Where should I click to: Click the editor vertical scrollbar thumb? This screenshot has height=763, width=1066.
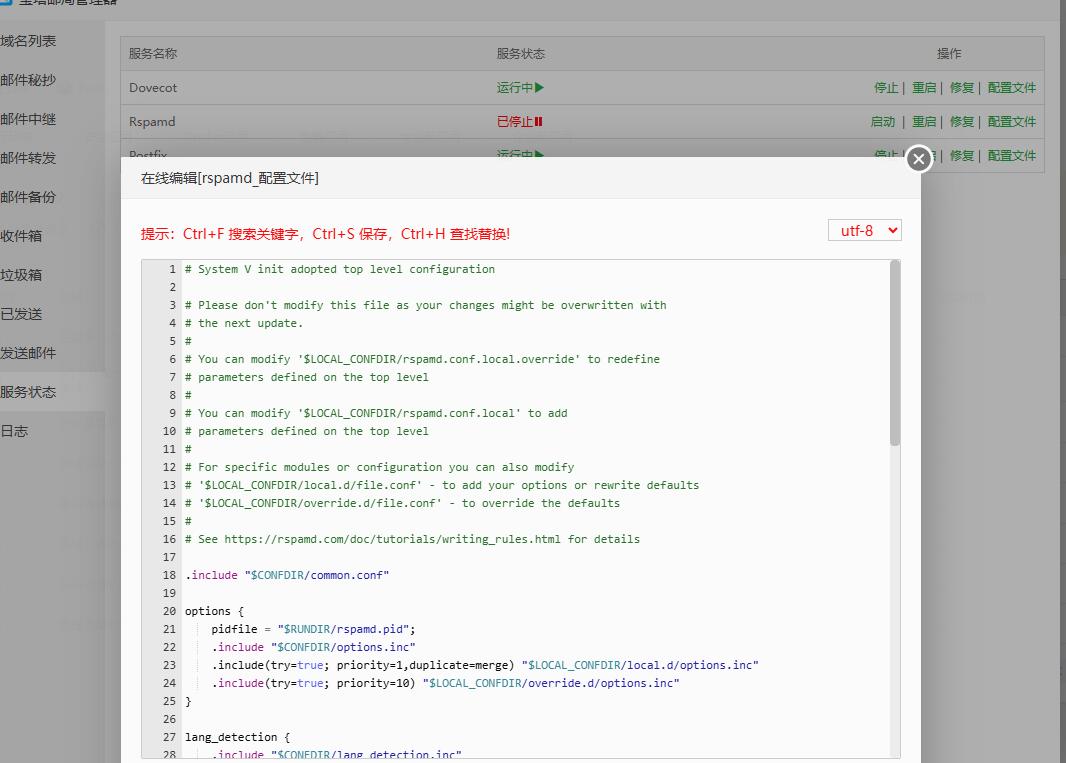click(x=895, y=354)
